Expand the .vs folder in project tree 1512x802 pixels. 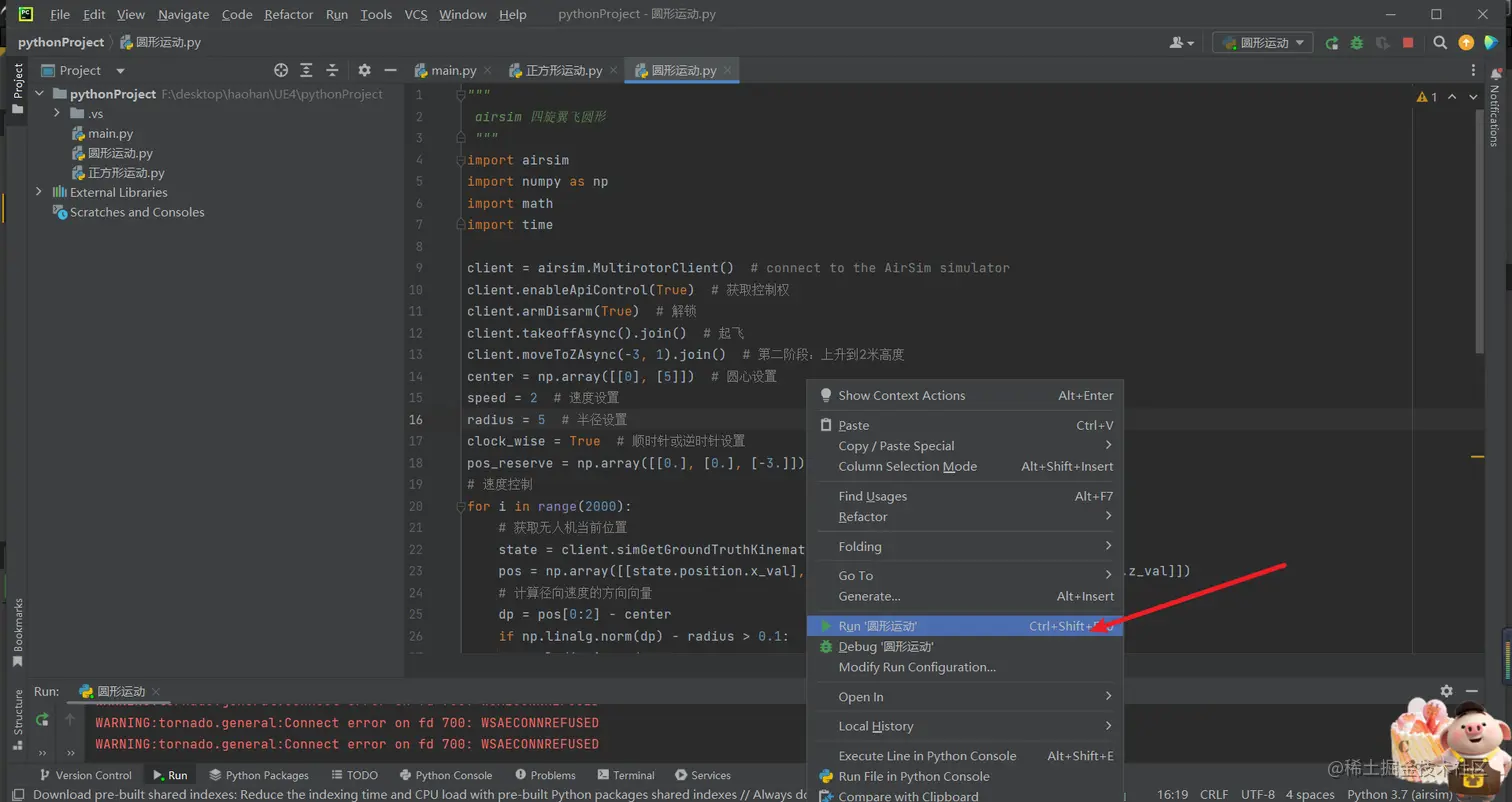coord(58,113)
